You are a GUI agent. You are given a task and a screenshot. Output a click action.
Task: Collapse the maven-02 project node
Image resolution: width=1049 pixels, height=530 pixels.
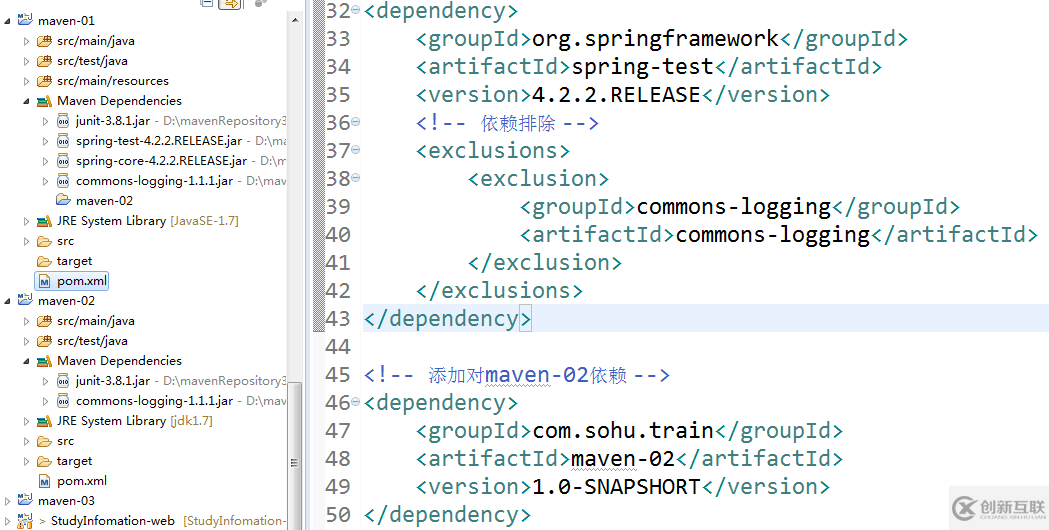7,301
